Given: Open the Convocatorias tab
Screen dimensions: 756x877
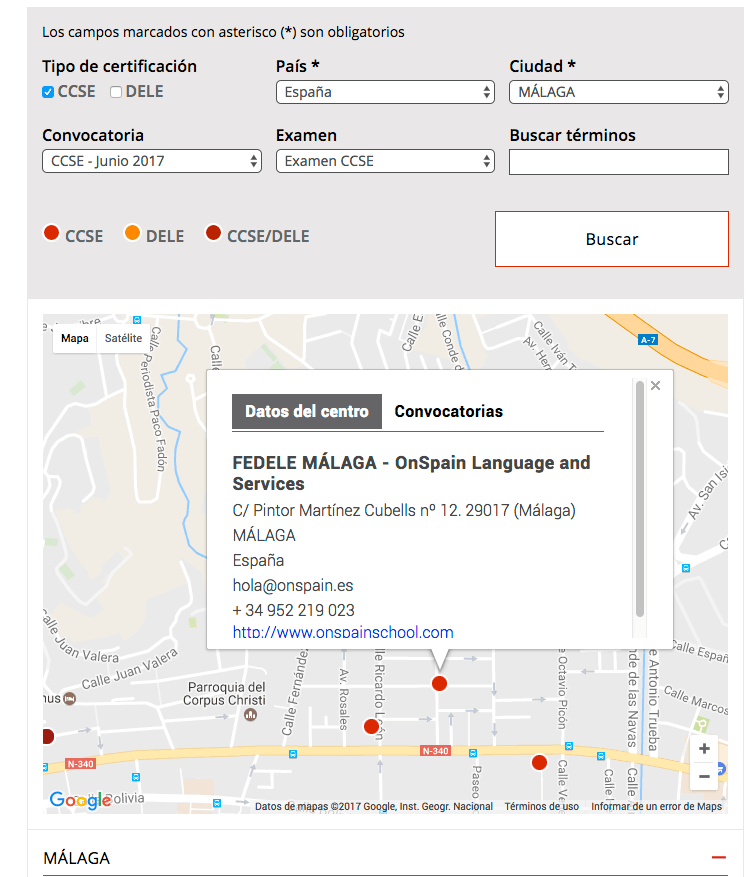Looking at the screenshot, I should (448, 412).
